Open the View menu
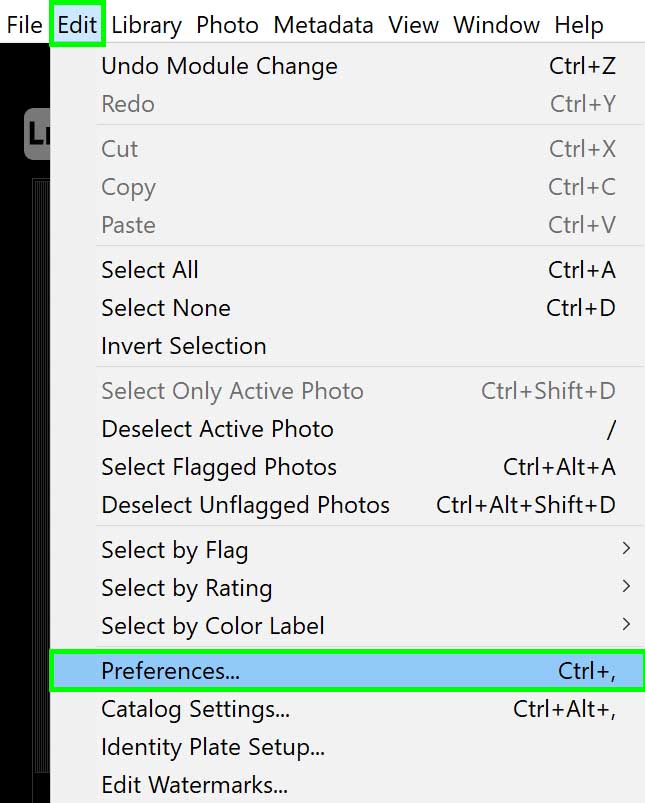Screen dimensions: 645x803 pos(413,25)
